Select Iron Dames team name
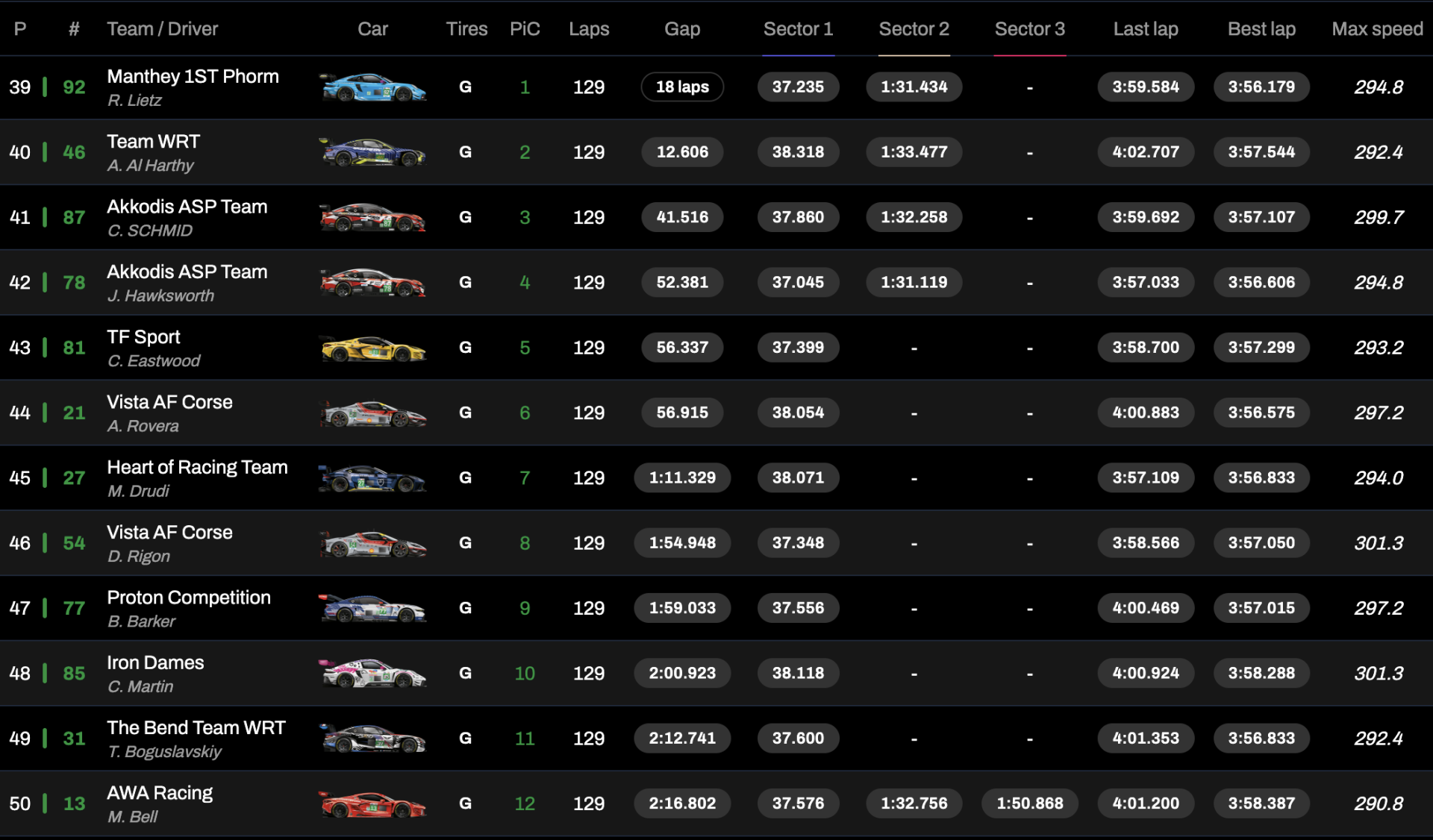1433x840 pixels. [x=155, y=662]
